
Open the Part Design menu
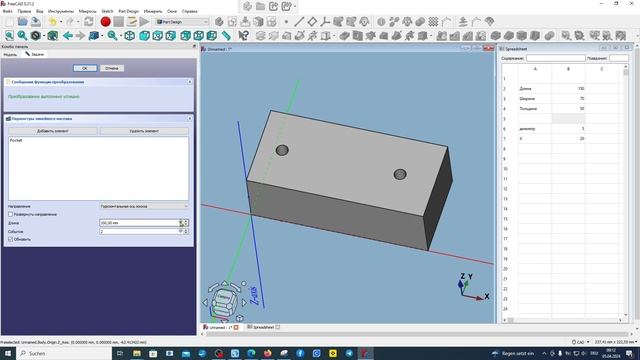[x=129, y=11]
